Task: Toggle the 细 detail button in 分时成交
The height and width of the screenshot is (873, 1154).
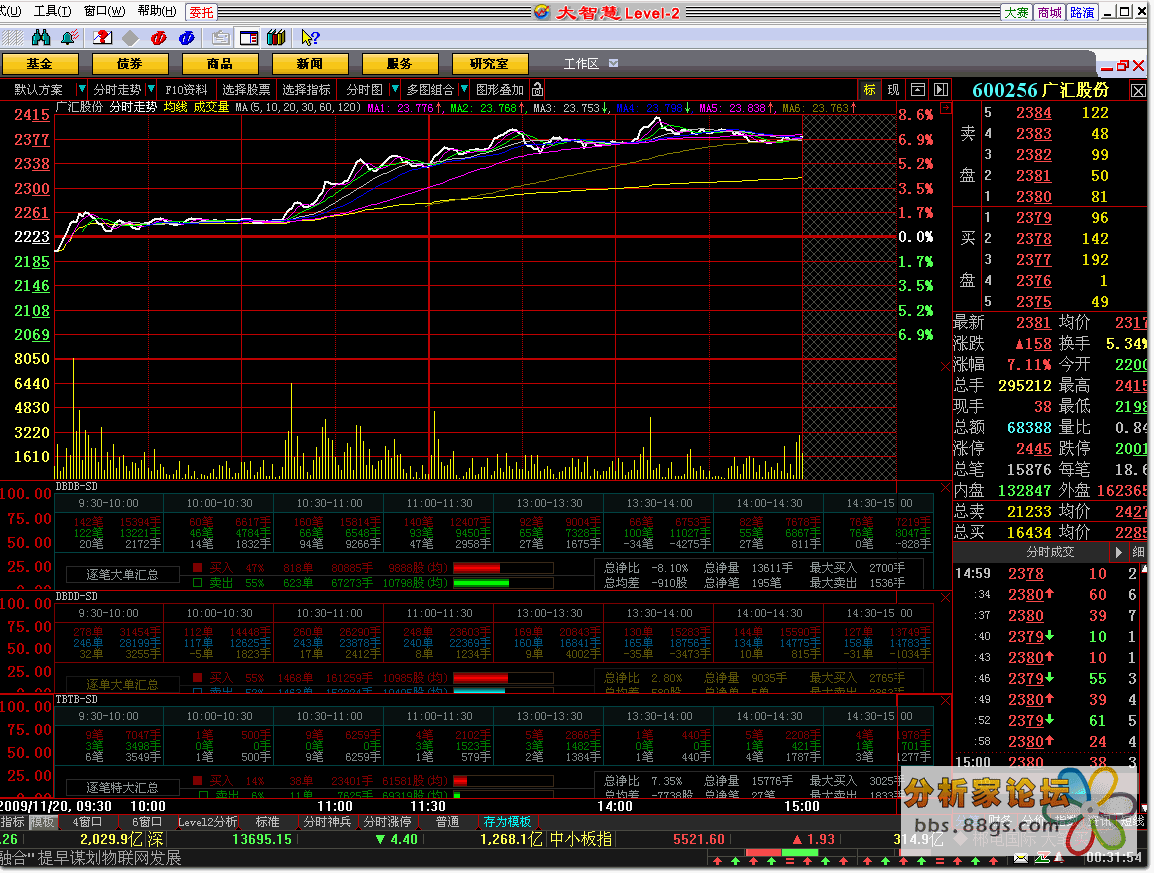Action: pos(1139,552)
